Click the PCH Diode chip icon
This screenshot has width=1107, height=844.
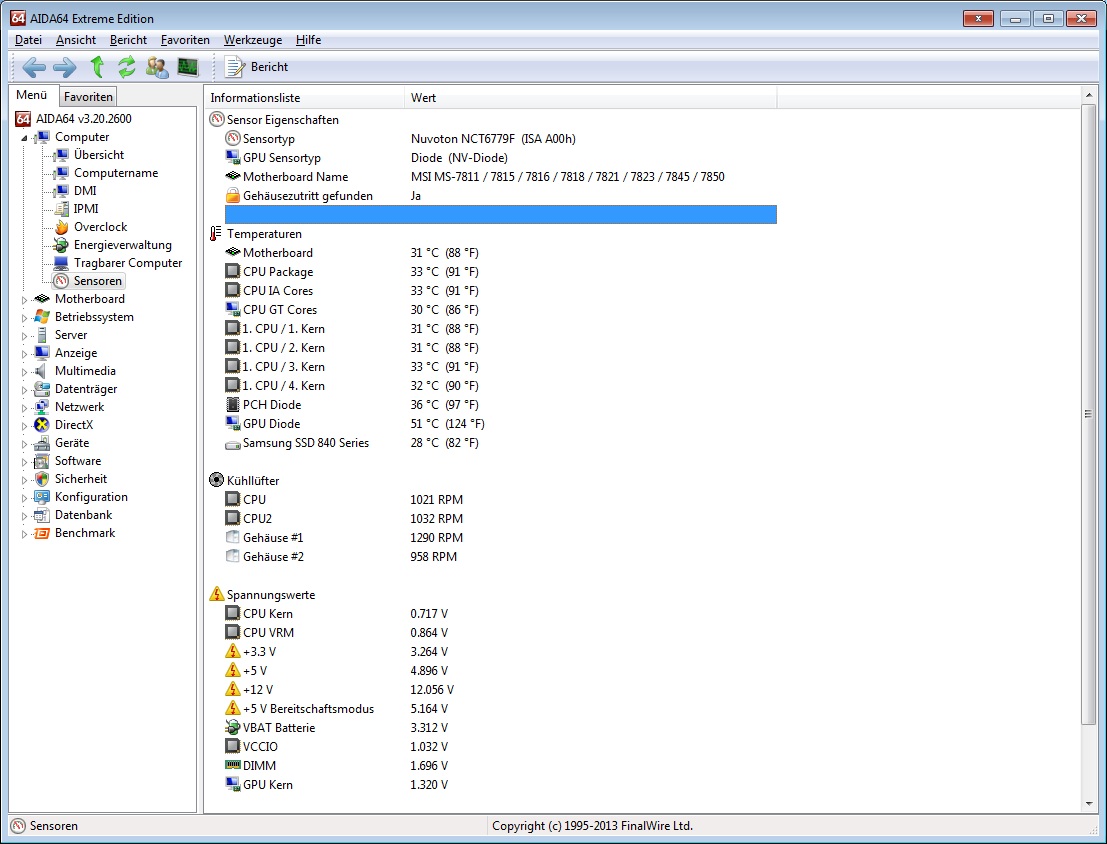232,405
